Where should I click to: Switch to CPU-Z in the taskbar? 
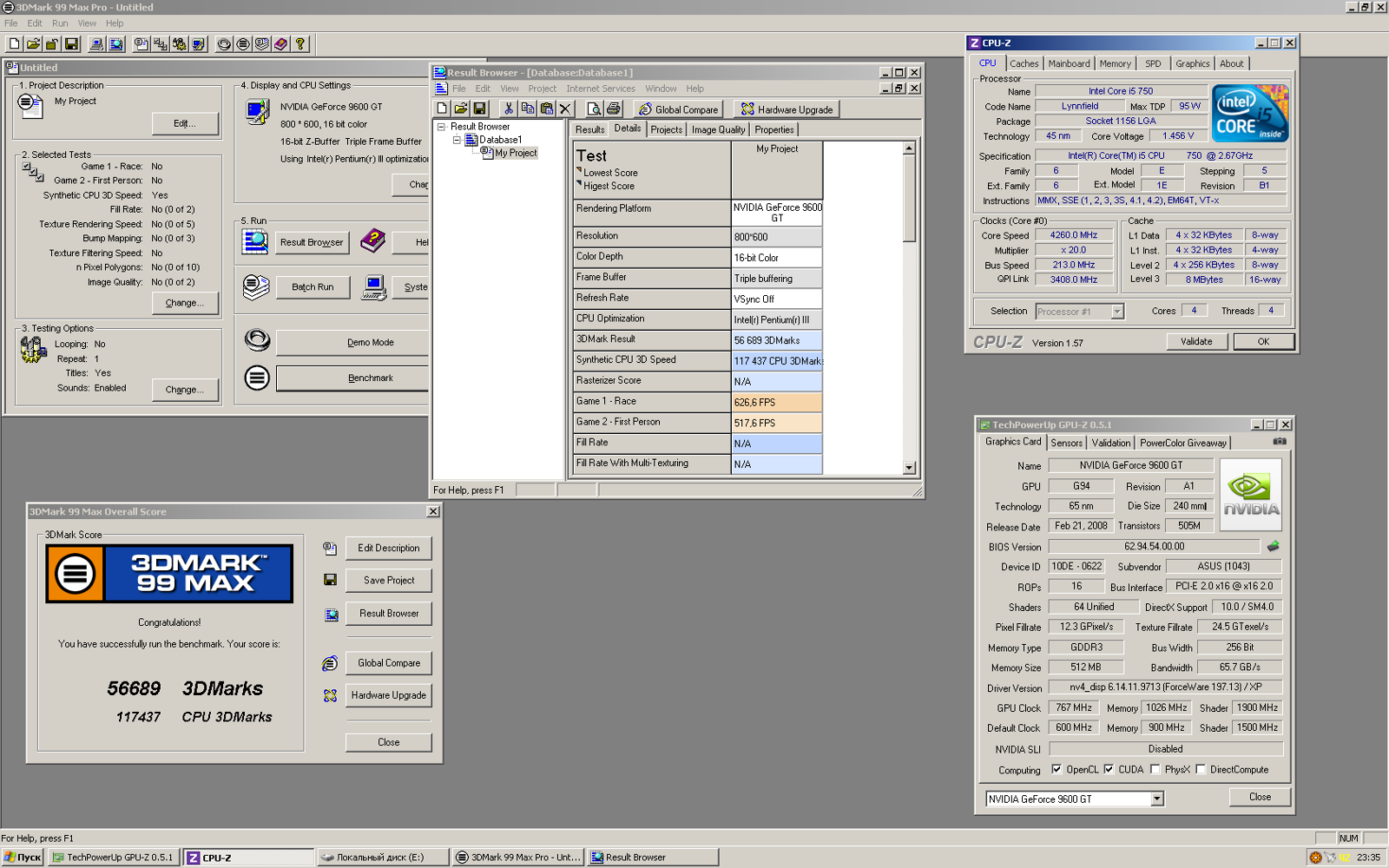click(250, 858)
